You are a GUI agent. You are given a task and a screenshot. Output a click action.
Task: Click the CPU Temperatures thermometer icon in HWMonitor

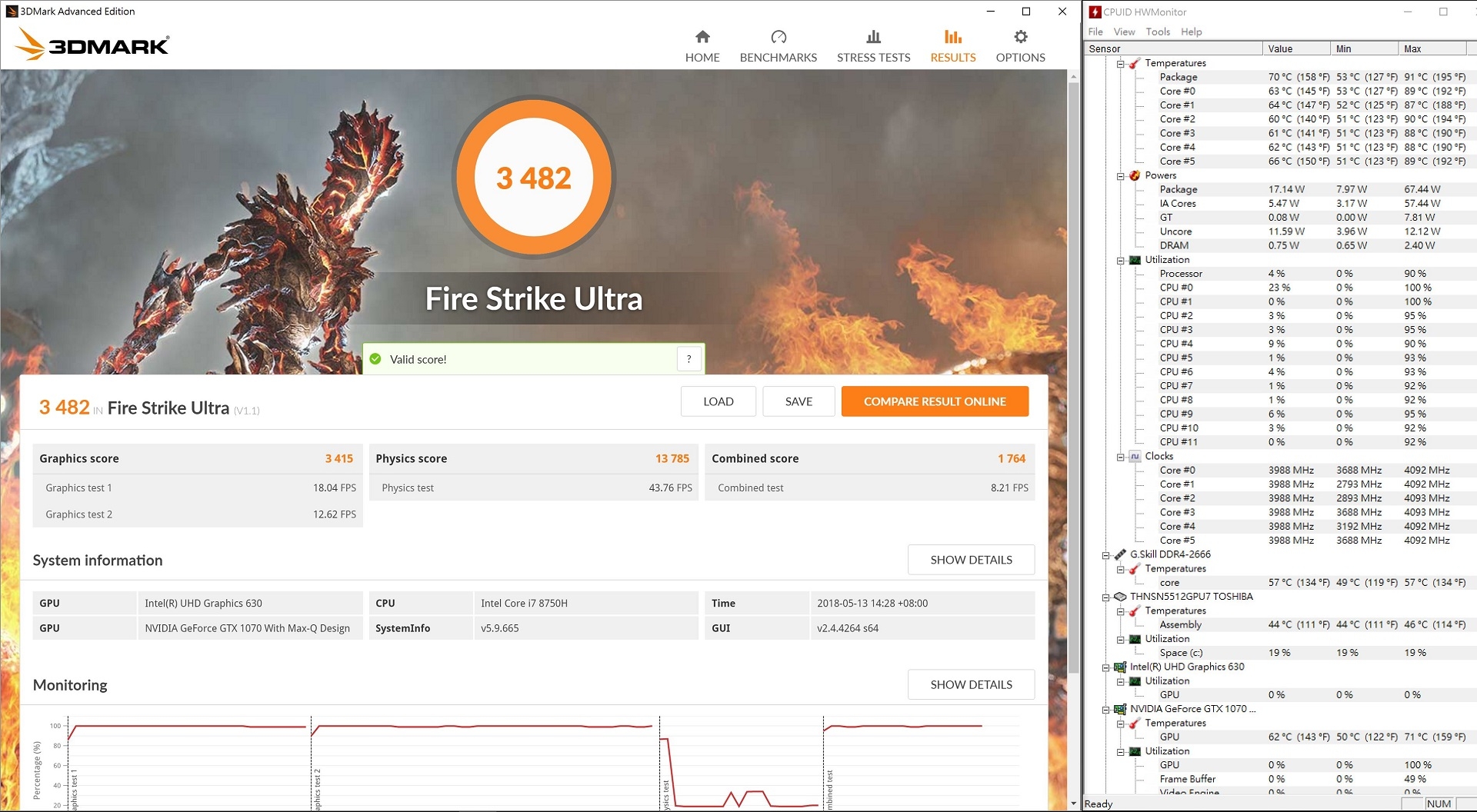(x=1135, y=63)
